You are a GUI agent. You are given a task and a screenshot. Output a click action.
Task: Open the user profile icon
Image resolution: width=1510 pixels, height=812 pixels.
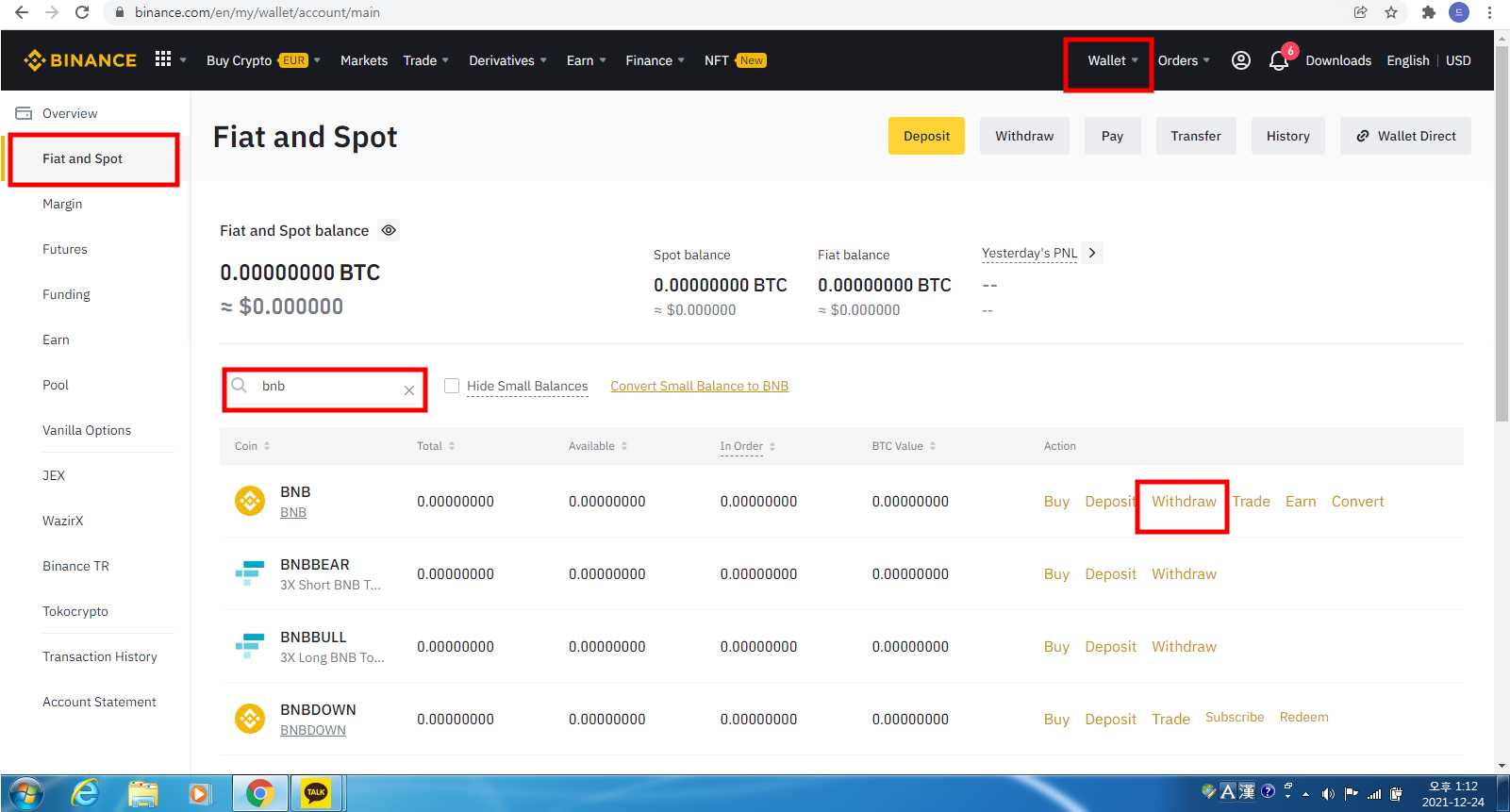[x=1241, y=60]
